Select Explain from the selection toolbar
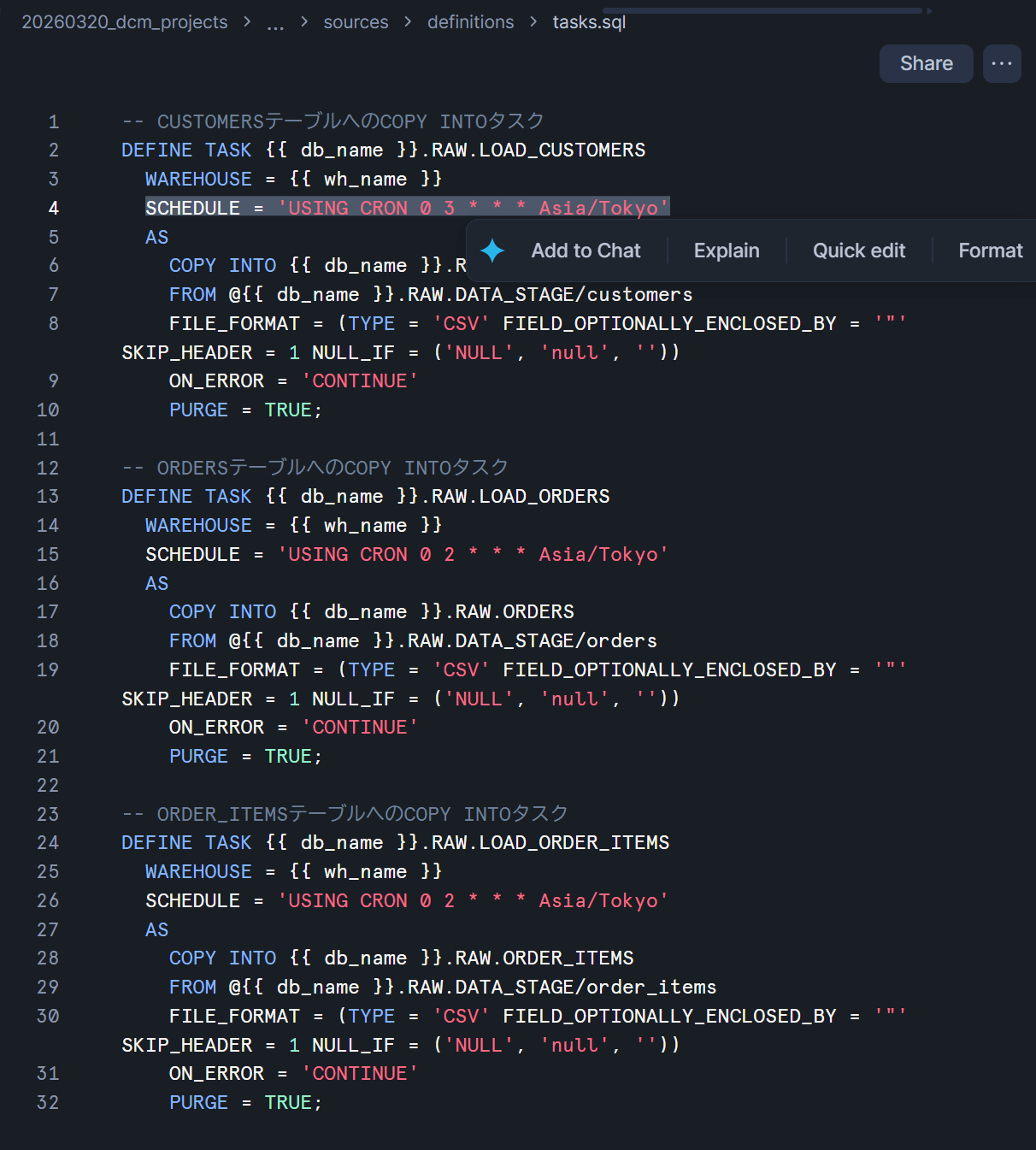 click(727, 251)
